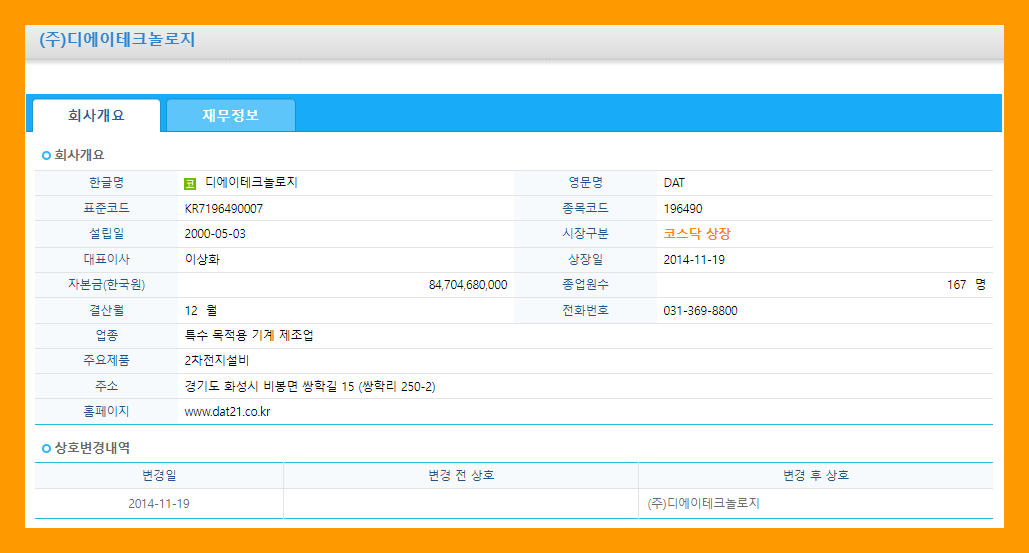Click the 변경일 column header
Image resolution: width=1029 pixels, height=553 pixels.
click(x=159, y=476)
